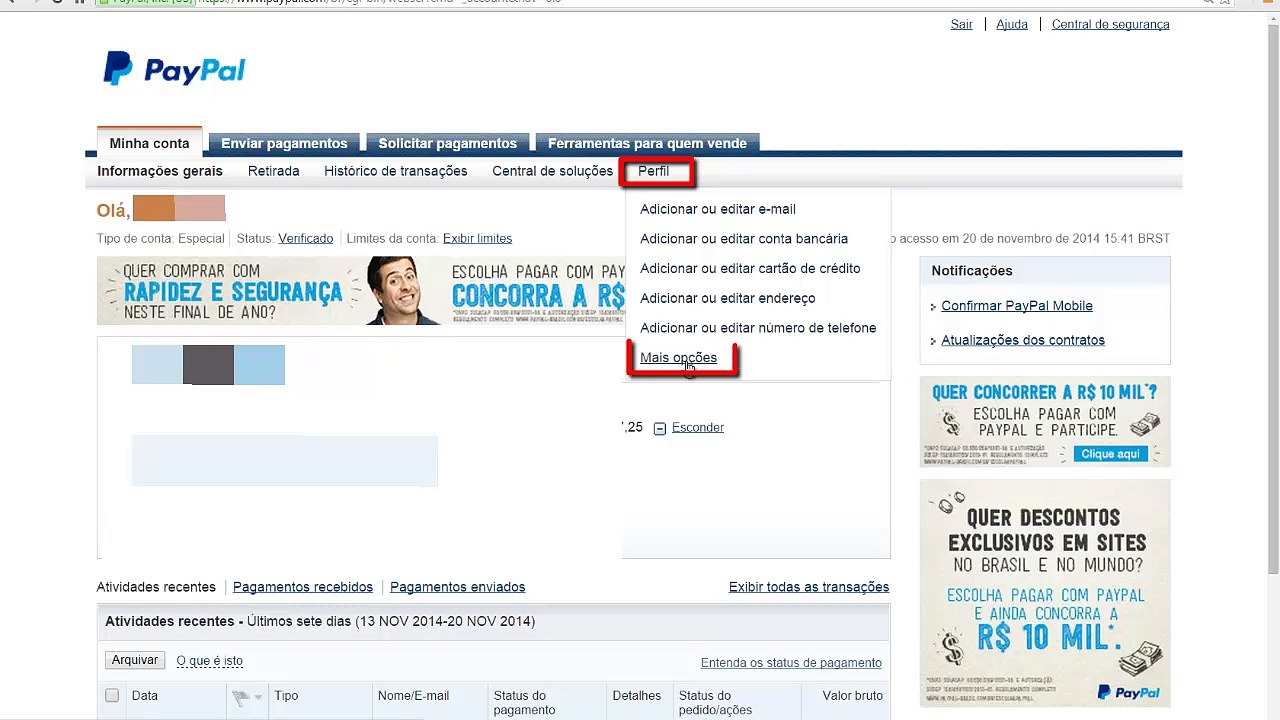Click the Verificado status link
This screenshot has height=720, width=1280.
coord(306,239)
